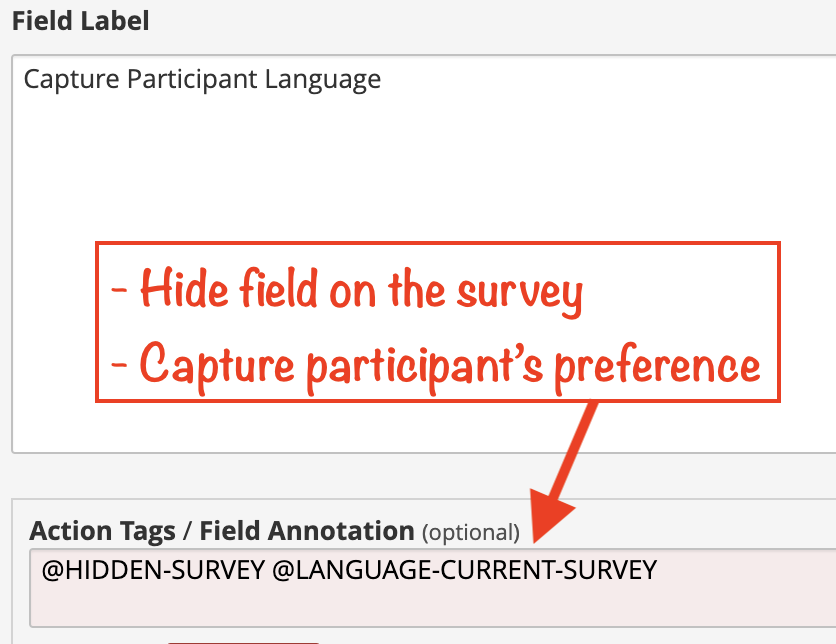Click the @HIDDEN-SURVEY action tag text
Screen dimensions: 836x644
[153, 570]
